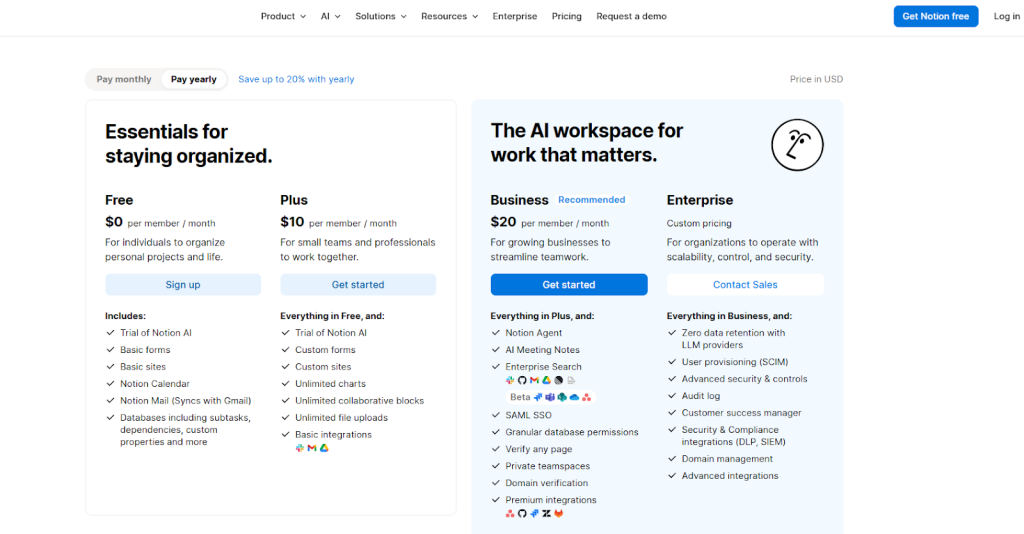Open Request a demo from the navbar

tap(631, 16)
